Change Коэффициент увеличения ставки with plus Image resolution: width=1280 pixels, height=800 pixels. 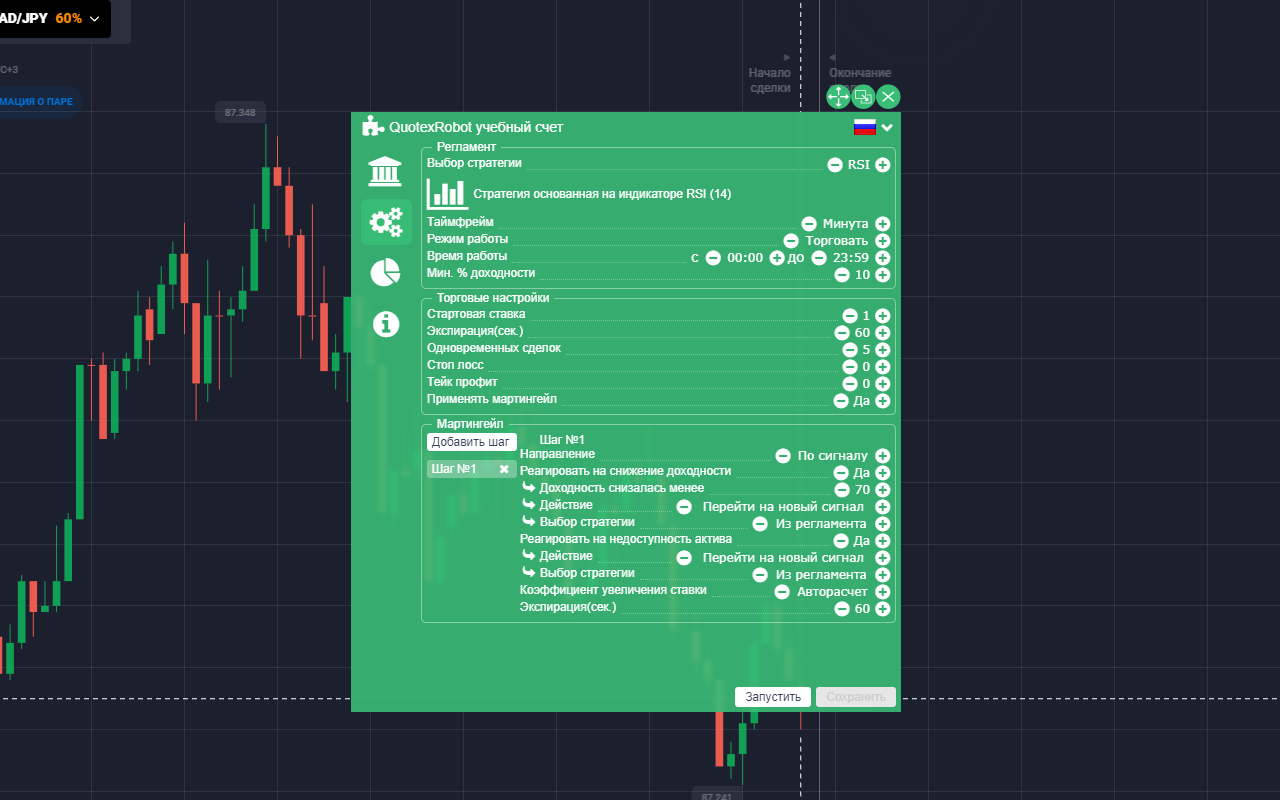point(883,592)
